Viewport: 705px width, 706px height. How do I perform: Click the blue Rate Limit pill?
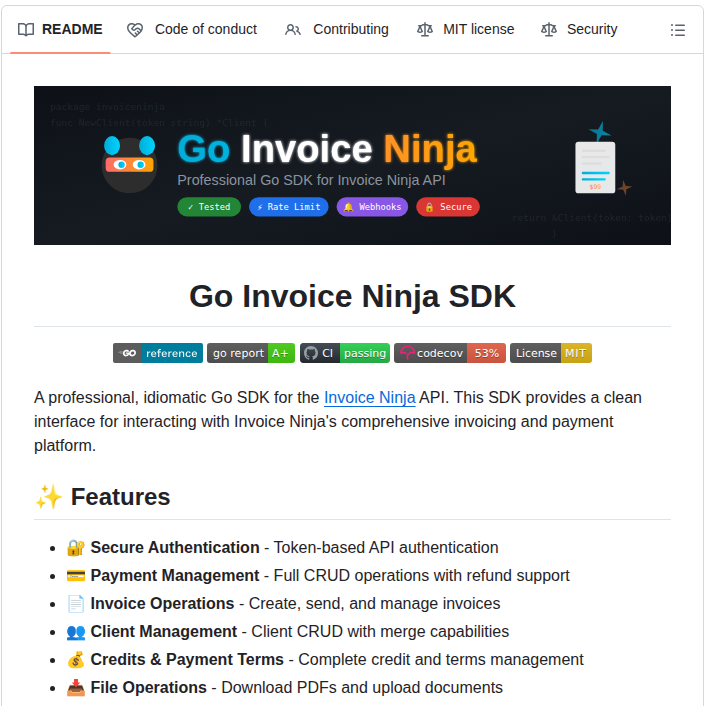(289, 207)
